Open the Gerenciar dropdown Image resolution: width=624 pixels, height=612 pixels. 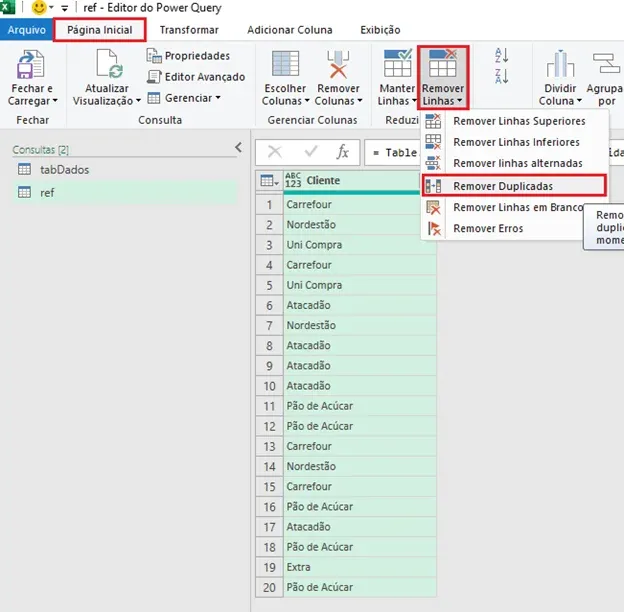click(x=184, y=98)
